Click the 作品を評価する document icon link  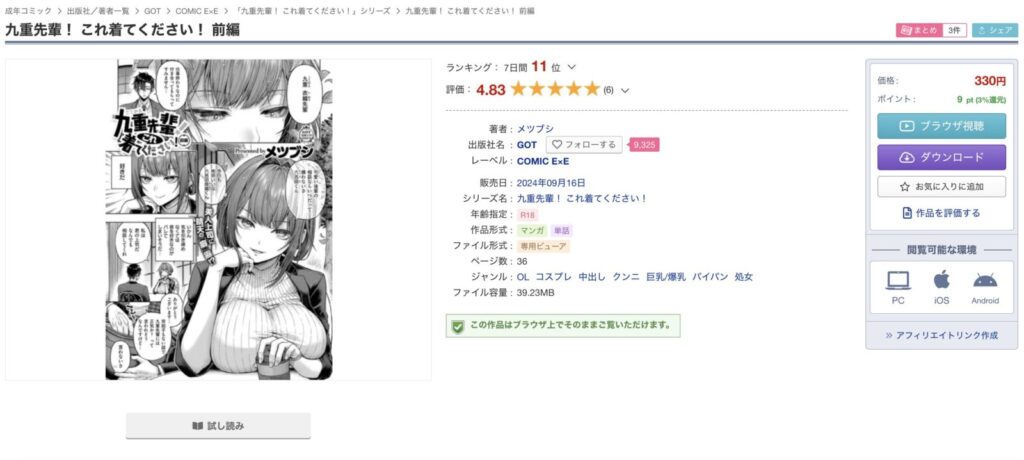click(941, 213)
